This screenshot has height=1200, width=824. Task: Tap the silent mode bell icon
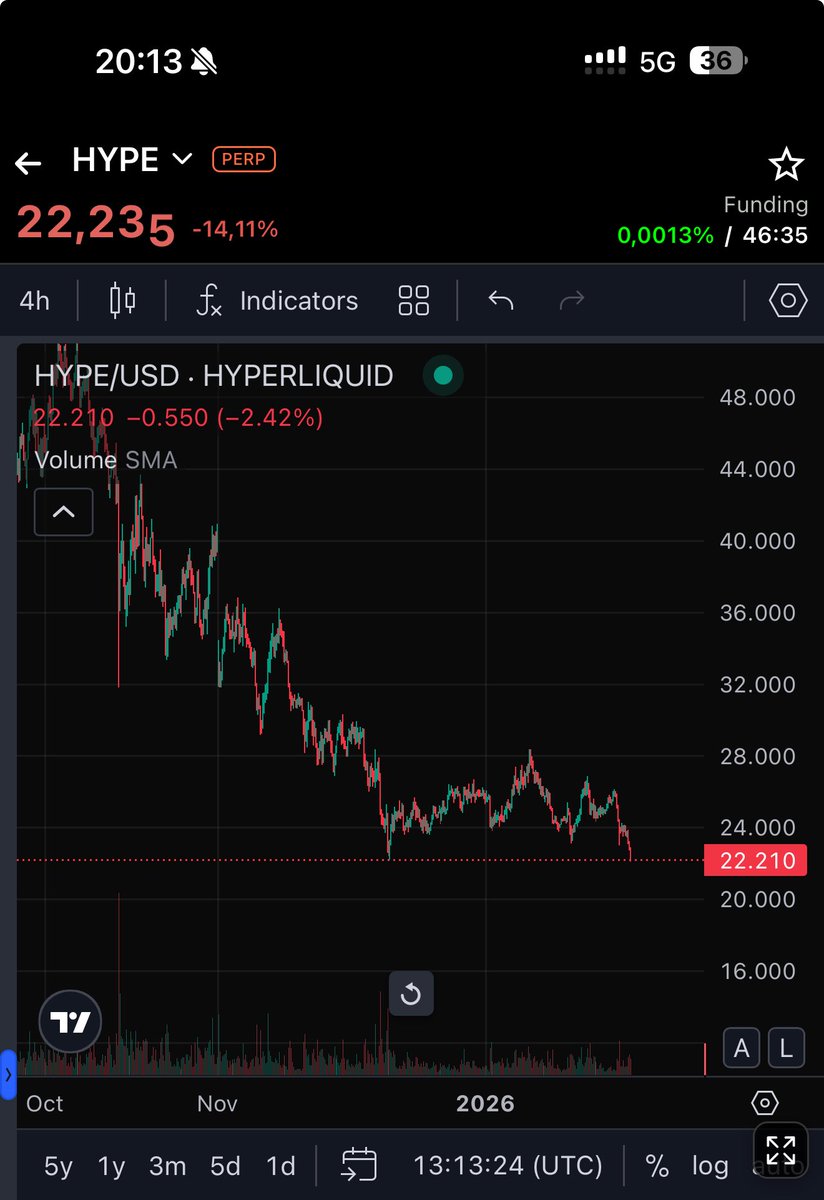(205, 62)
